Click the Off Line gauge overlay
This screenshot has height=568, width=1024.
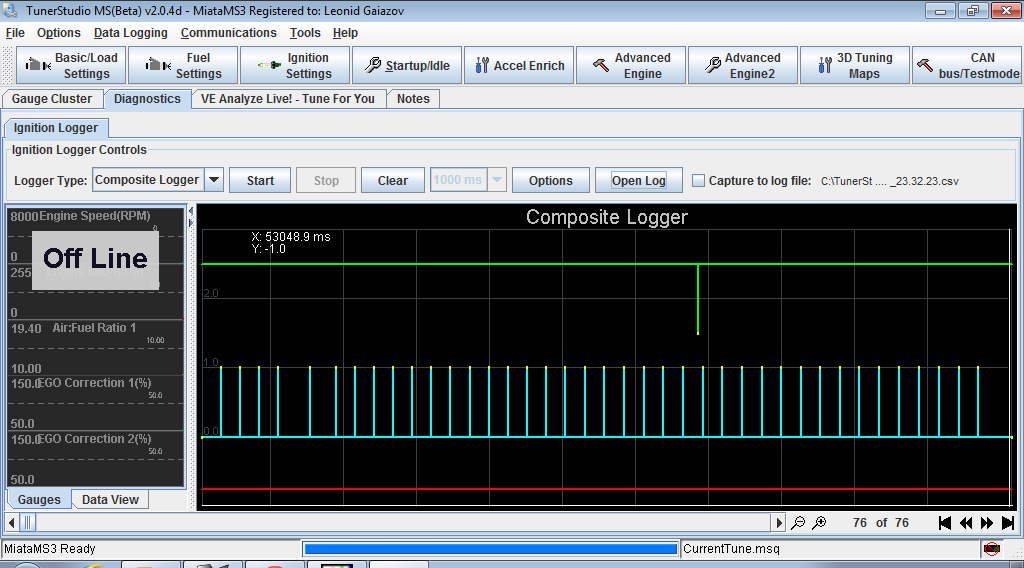(x=95, y=259)
